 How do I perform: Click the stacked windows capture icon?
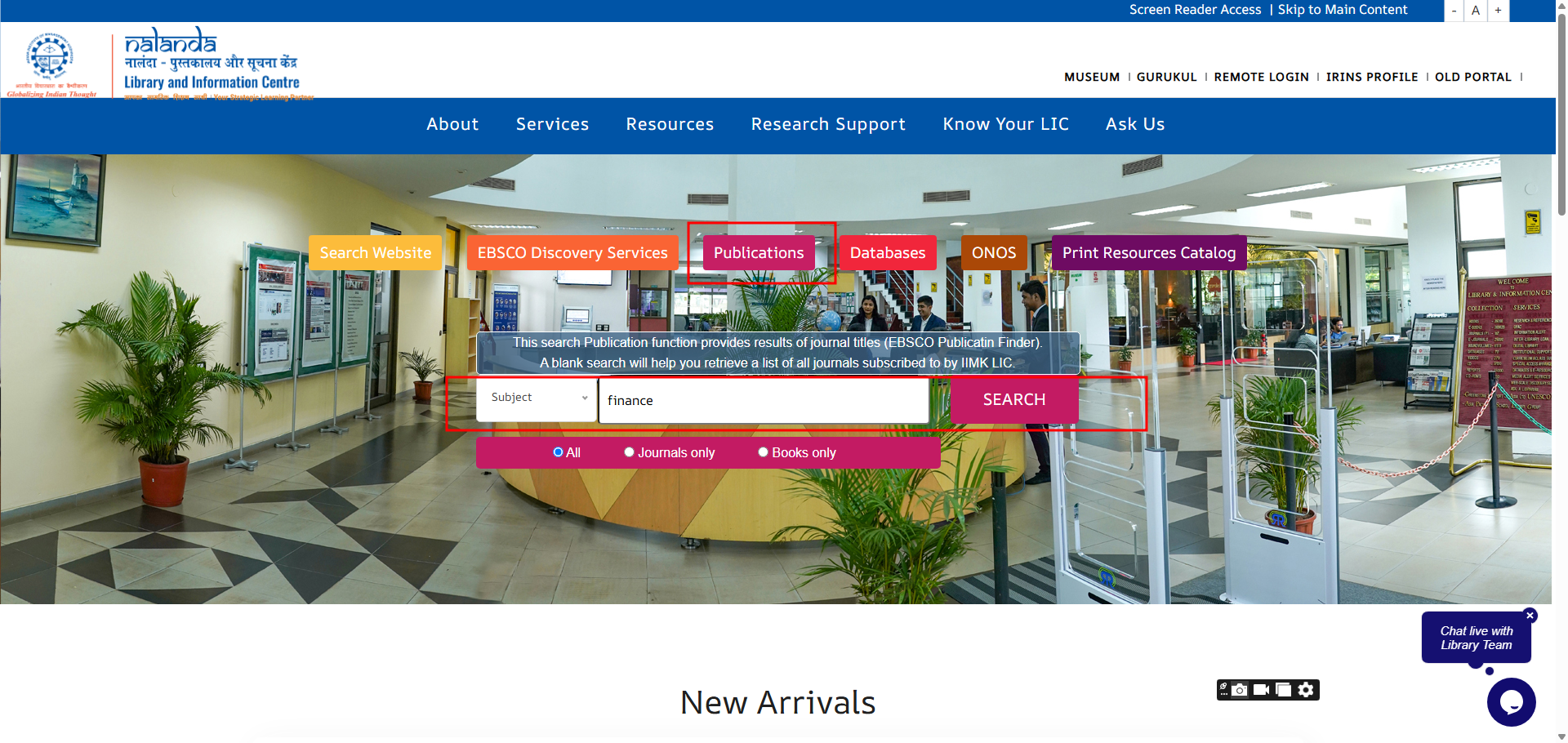1284,690
